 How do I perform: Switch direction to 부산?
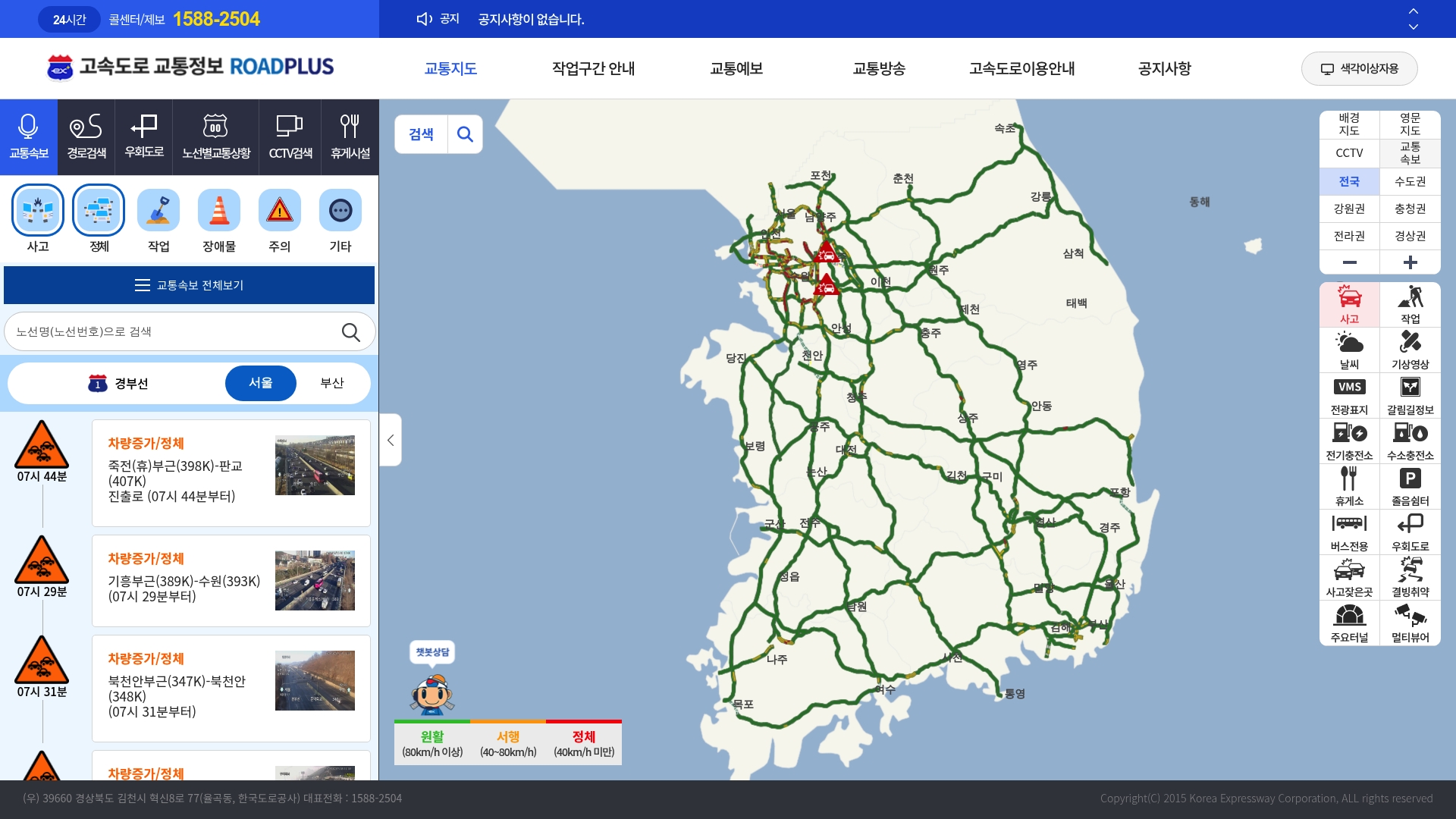click(332, 383)
